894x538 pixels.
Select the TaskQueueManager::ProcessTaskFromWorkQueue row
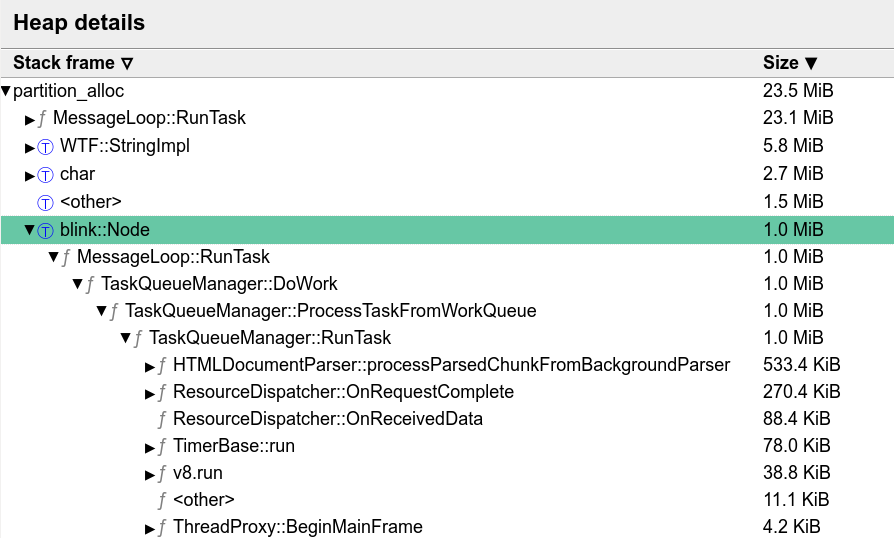click(x=330, y=311)
